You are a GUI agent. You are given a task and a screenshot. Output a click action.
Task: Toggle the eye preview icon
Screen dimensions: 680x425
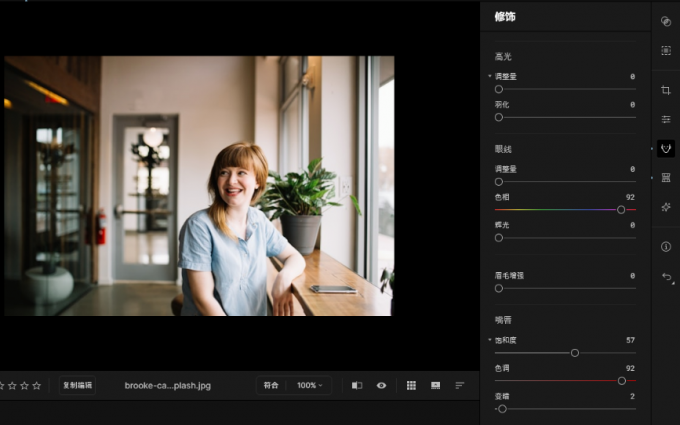381,385
